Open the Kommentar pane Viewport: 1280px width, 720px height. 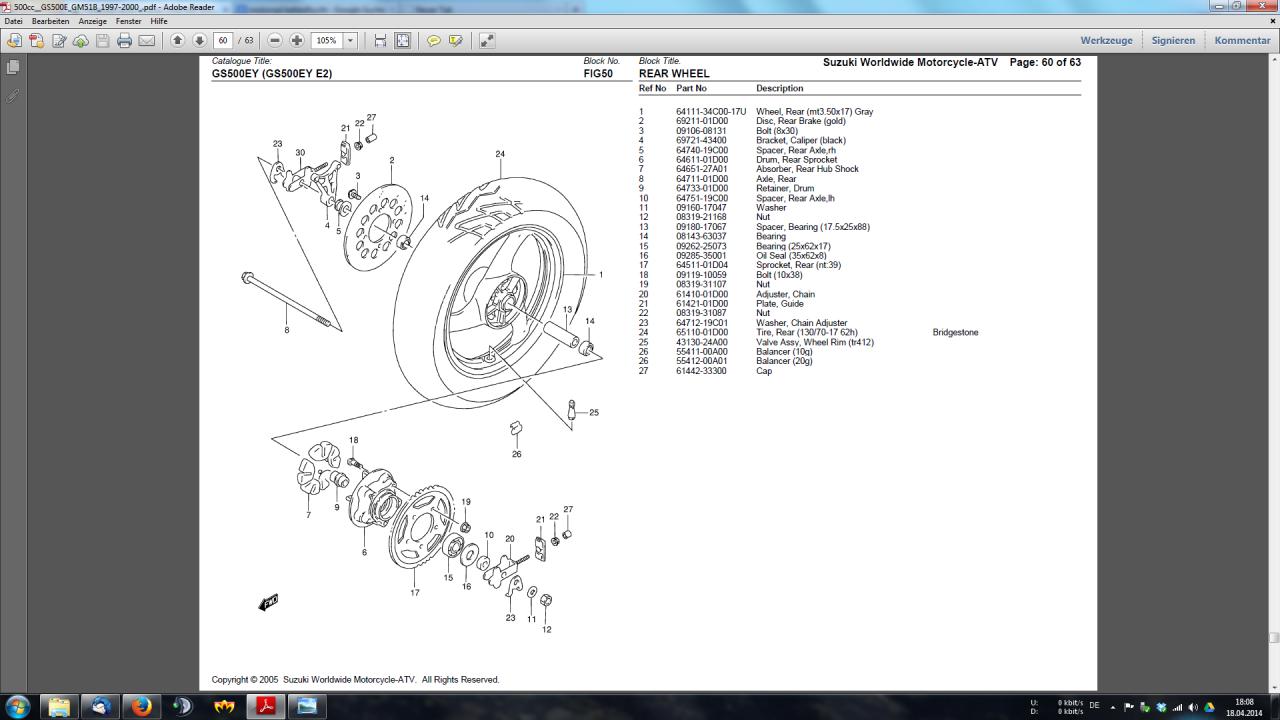click(x=1242, y=41)
